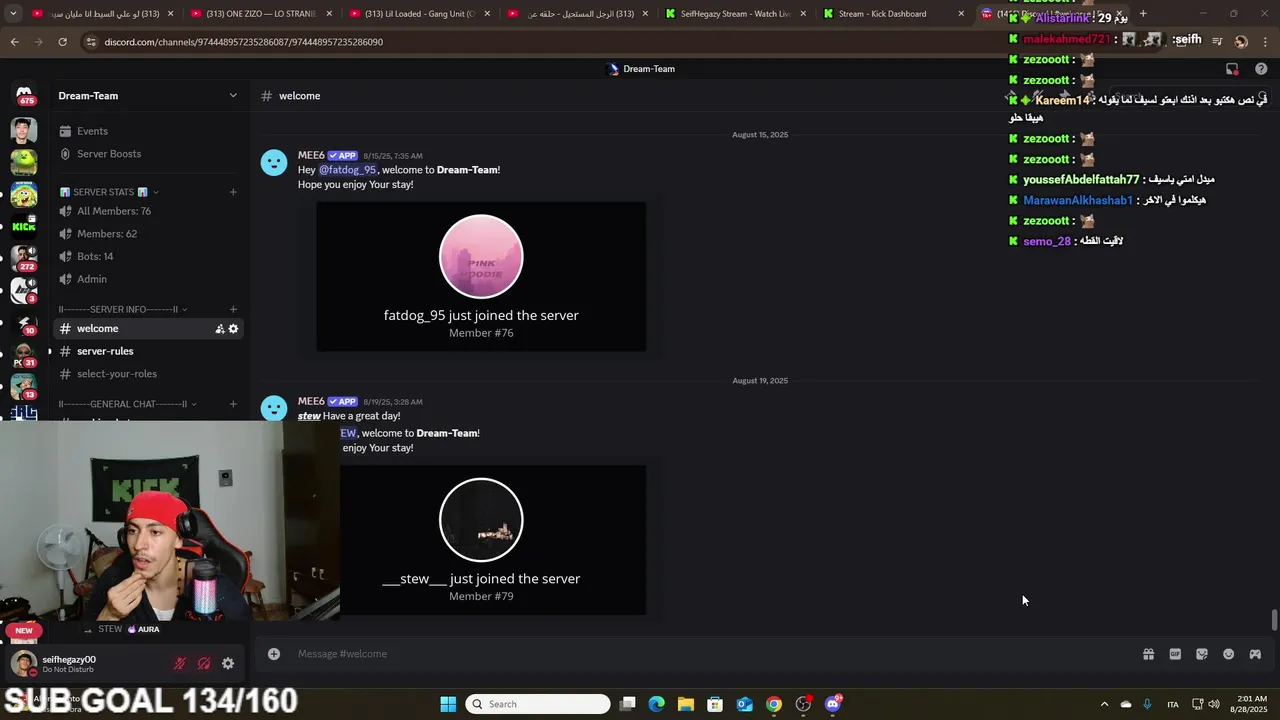Screen dimensions: 1280x720
Task: Reload the page in Chrome
Action: (x=62, y=42)
